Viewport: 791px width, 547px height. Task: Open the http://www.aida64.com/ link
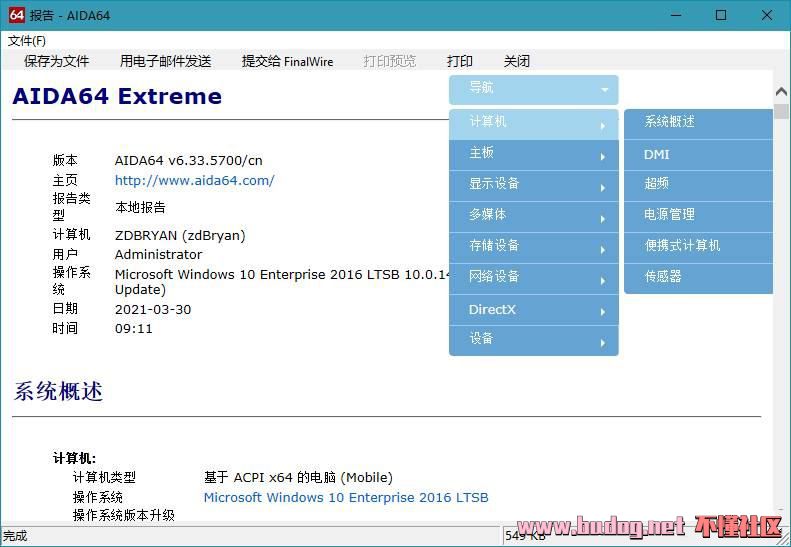[195, 180]
